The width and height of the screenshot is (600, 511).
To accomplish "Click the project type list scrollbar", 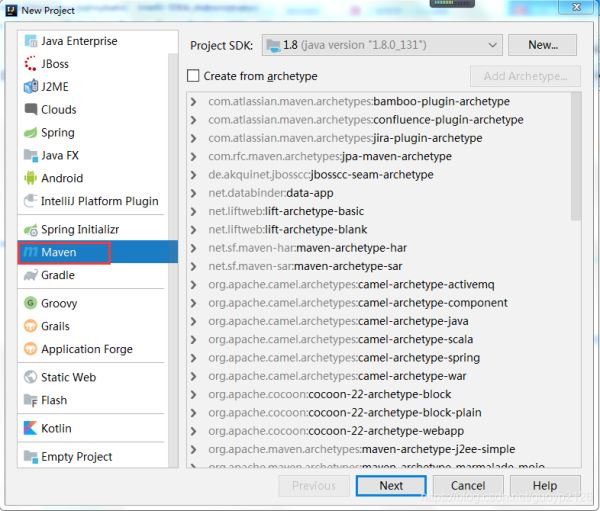I will (x=173, y=260).
